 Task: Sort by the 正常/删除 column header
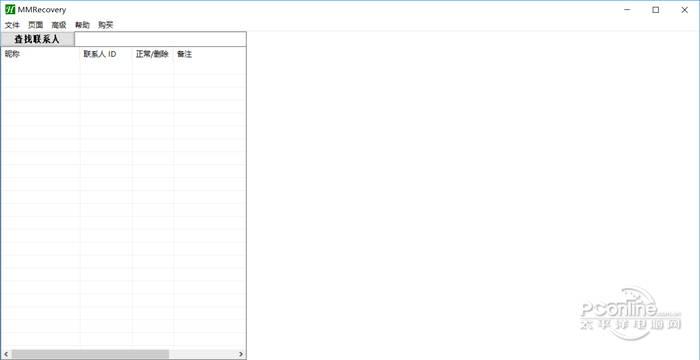[153, 54]
